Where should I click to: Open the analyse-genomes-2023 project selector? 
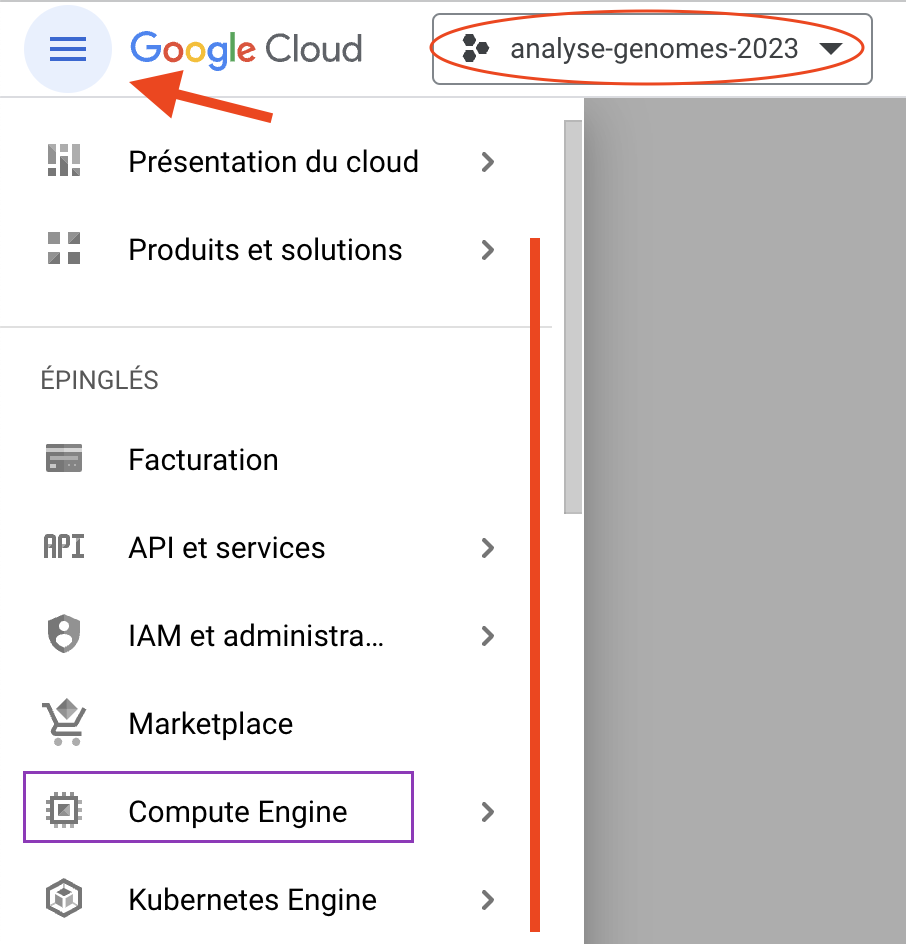tap(652, 49)
